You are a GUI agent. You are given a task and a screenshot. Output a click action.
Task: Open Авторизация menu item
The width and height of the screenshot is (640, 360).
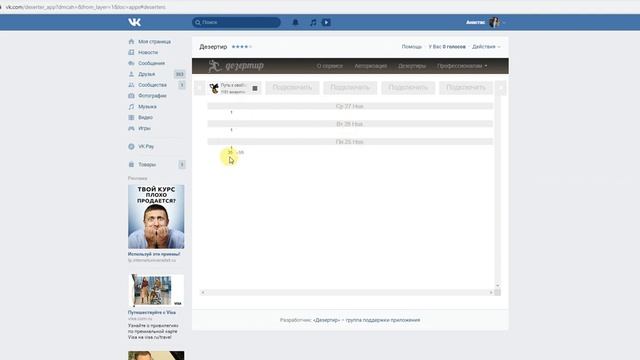371,66
